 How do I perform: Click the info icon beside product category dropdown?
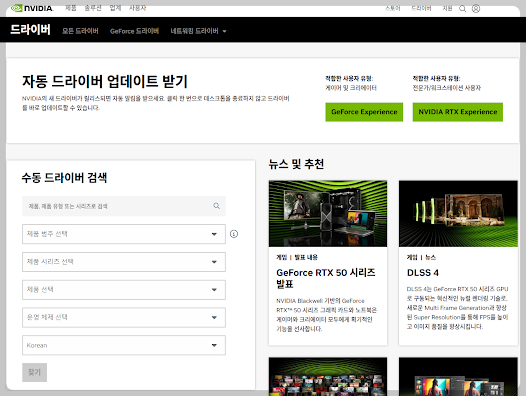[x=234, y=234]
